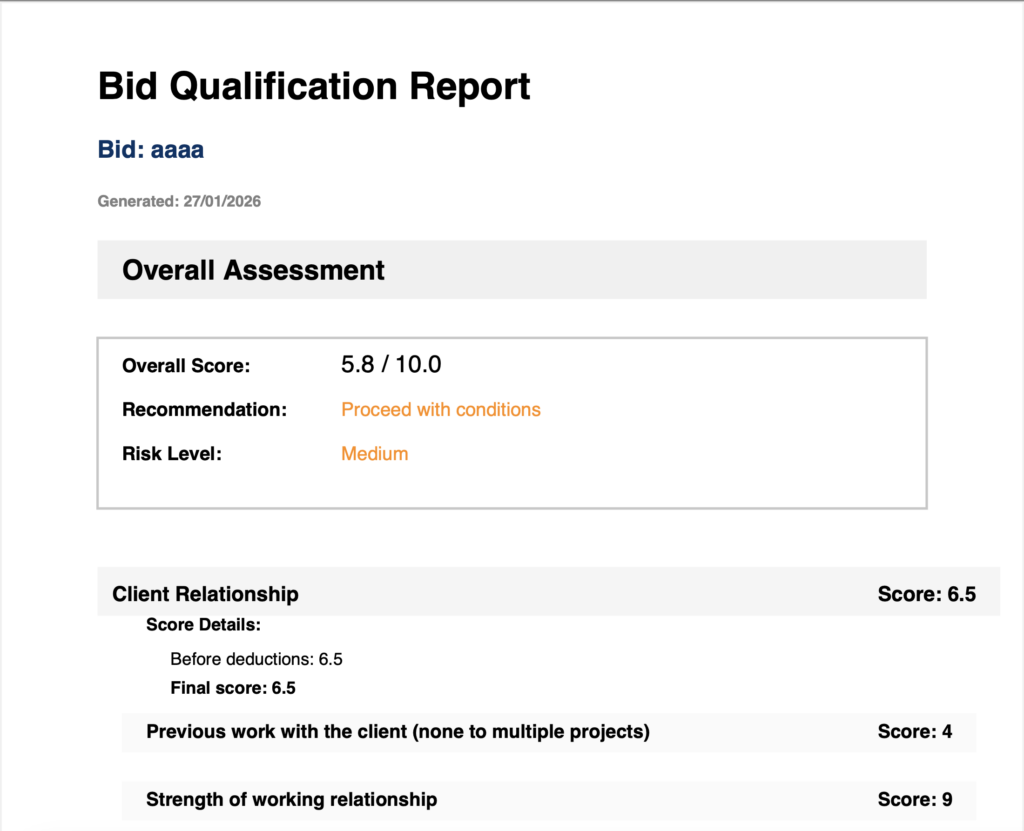Click the Bid Qualification Report title
The width and height of the screenshot is (1024, 831).
(314, 88)
